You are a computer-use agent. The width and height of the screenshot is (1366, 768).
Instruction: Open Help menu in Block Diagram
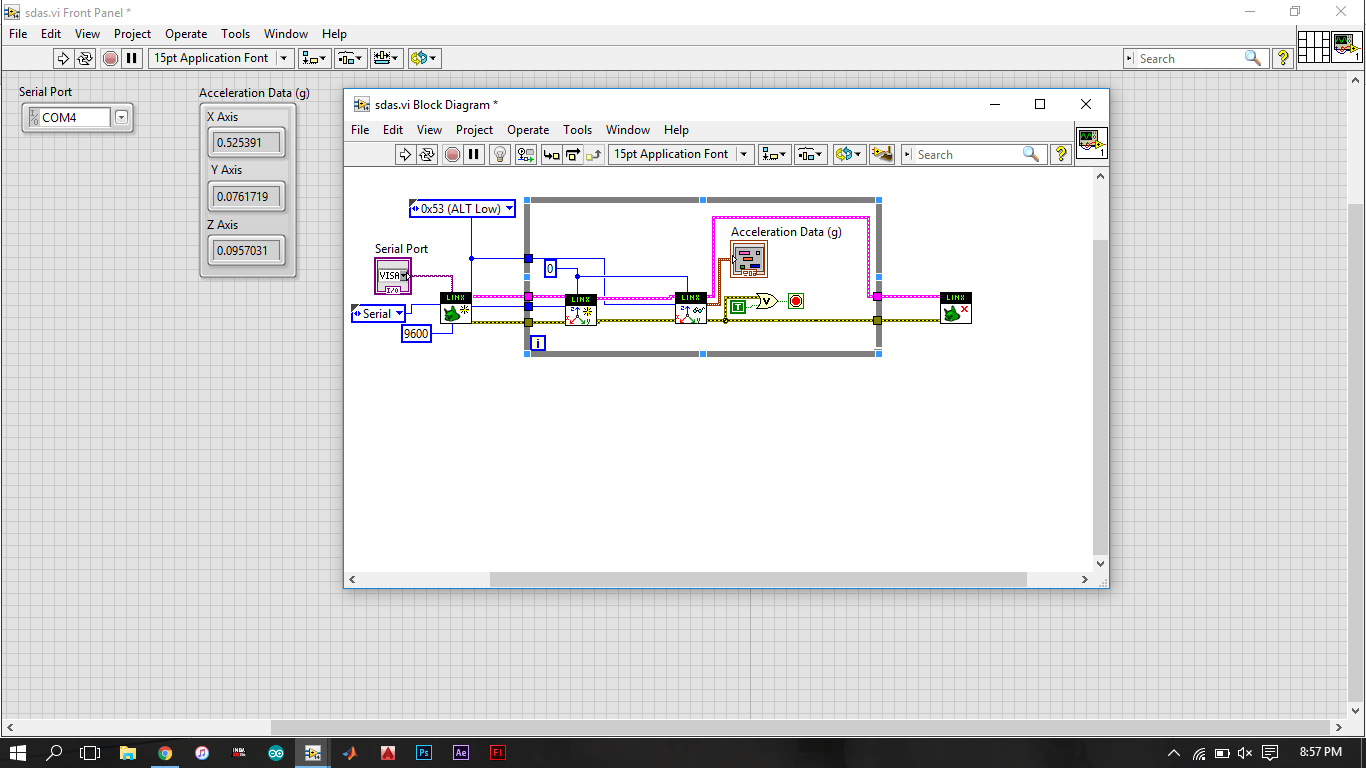676,130
